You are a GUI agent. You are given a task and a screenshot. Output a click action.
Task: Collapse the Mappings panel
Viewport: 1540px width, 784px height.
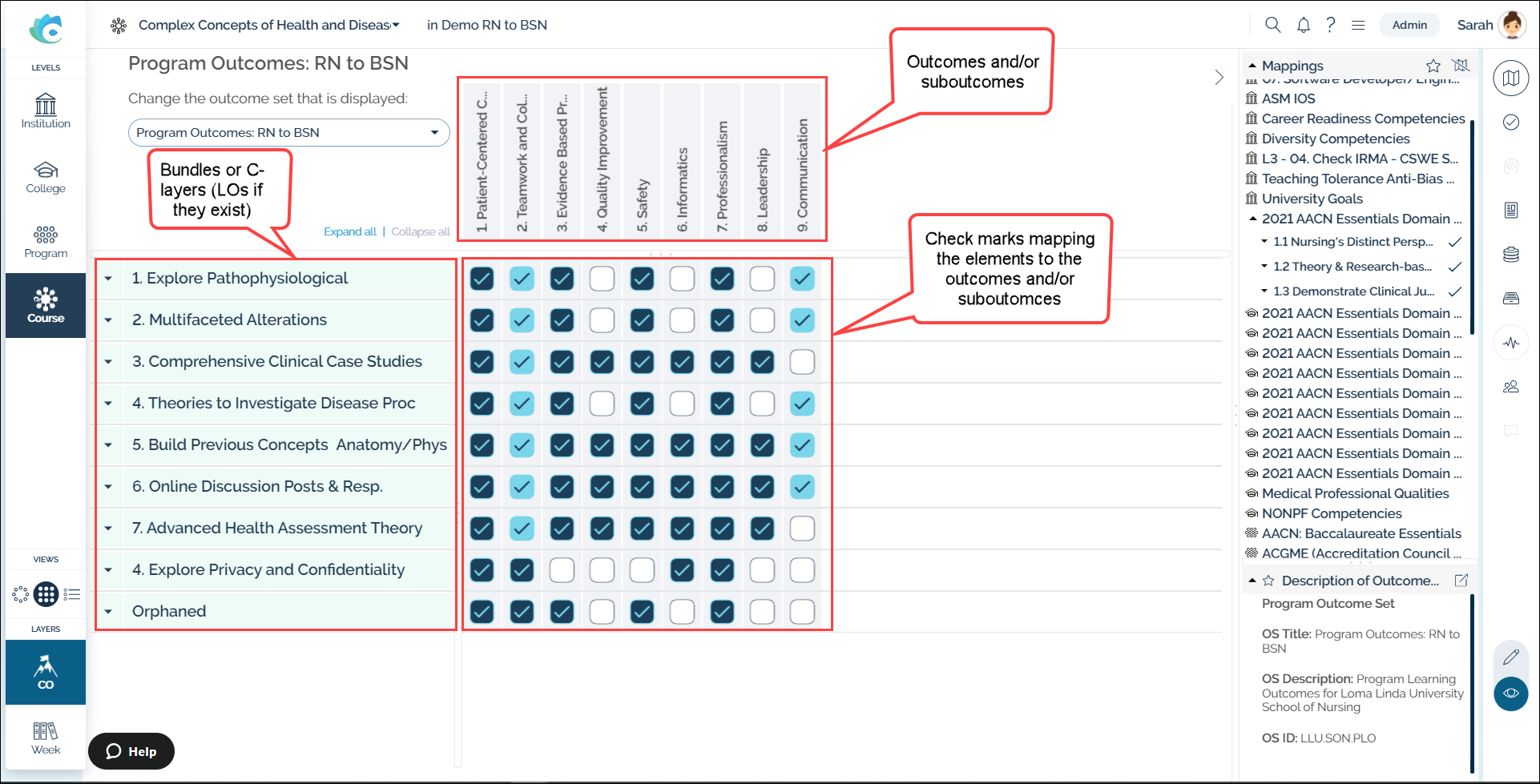[x=1252, y=66]
